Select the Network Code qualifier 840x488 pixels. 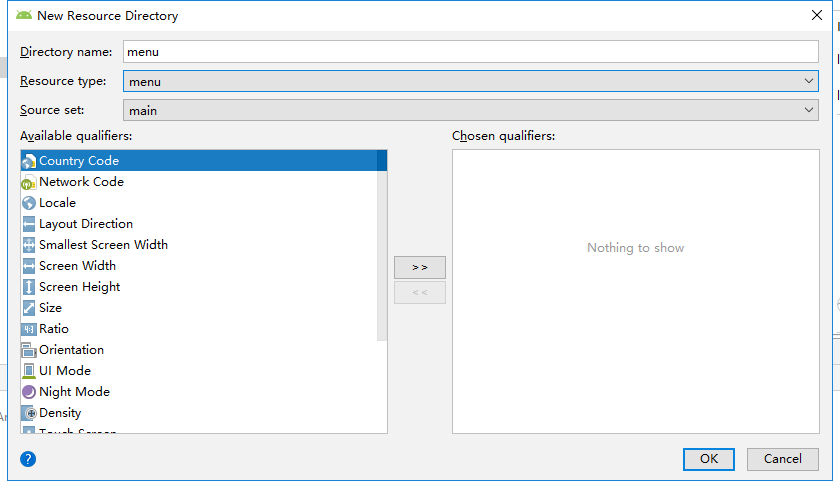199,182
